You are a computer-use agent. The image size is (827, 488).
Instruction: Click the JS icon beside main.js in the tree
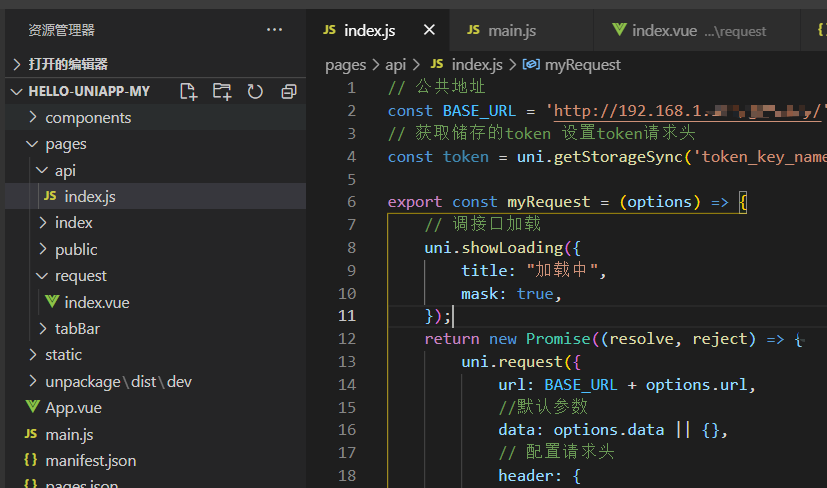point(31,434)
